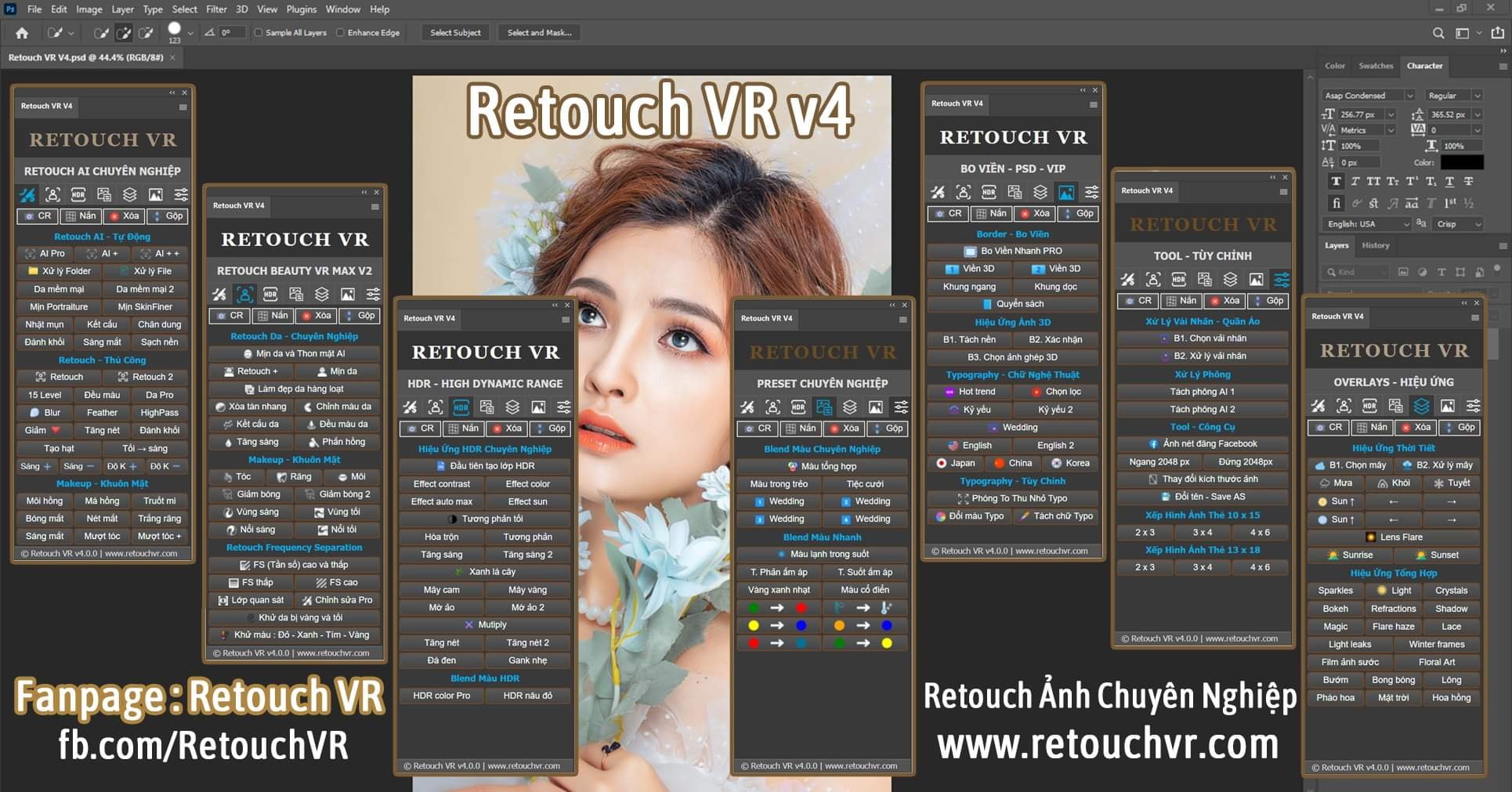Click the preset copy icon in Bo Viền panel
The image size is (1512, 792).
point(1015,193)
